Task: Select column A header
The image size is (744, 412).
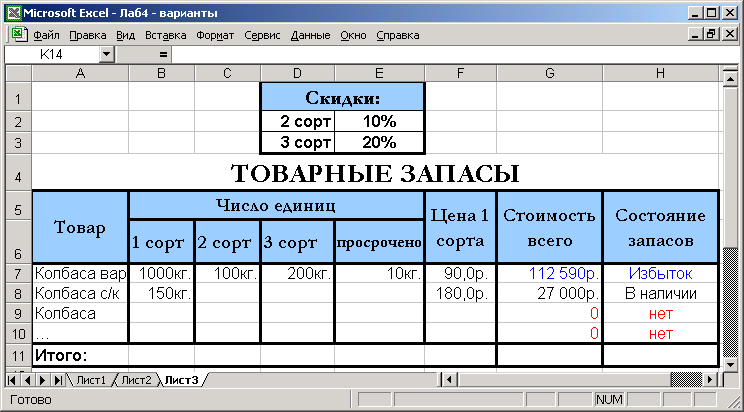Action: [80, 73]
